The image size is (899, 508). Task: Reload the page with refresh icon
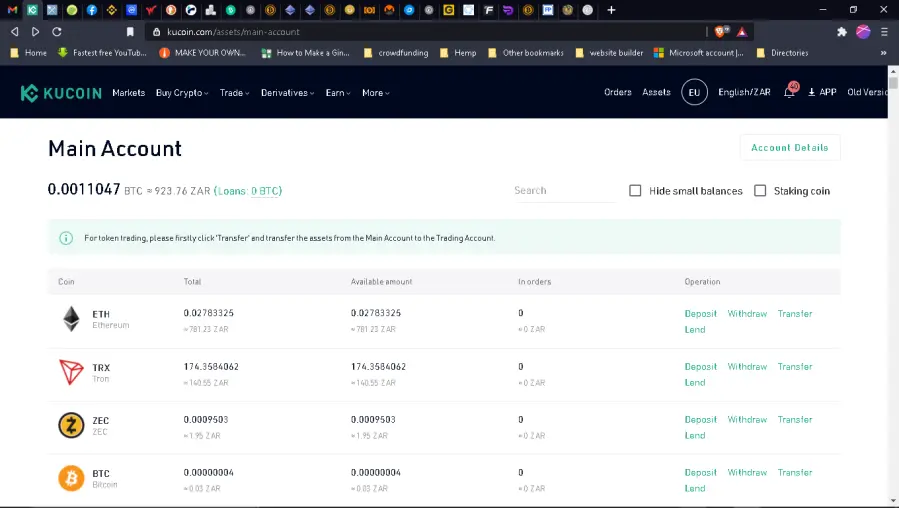pyautogui.click(x=57, y=32)
